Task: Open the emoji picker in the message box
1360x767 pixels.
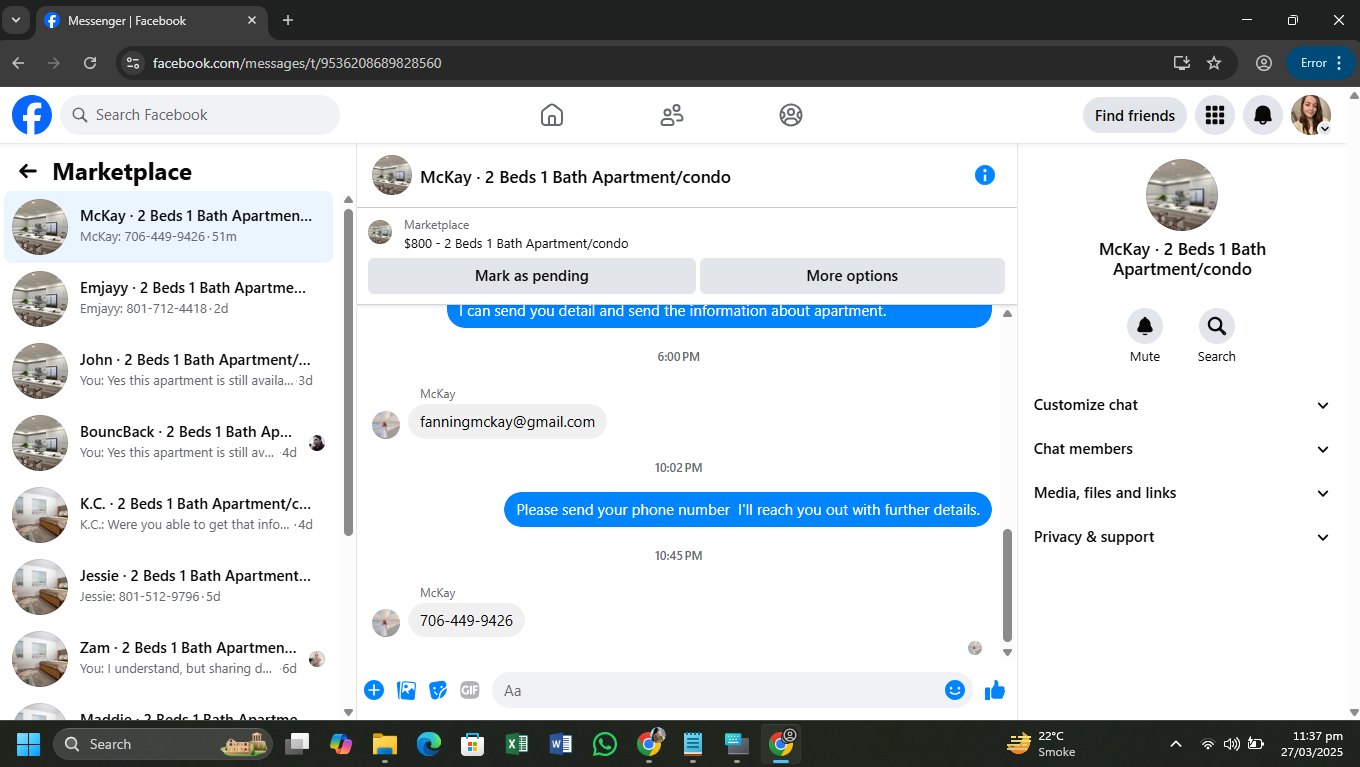Action: [955, 690]
